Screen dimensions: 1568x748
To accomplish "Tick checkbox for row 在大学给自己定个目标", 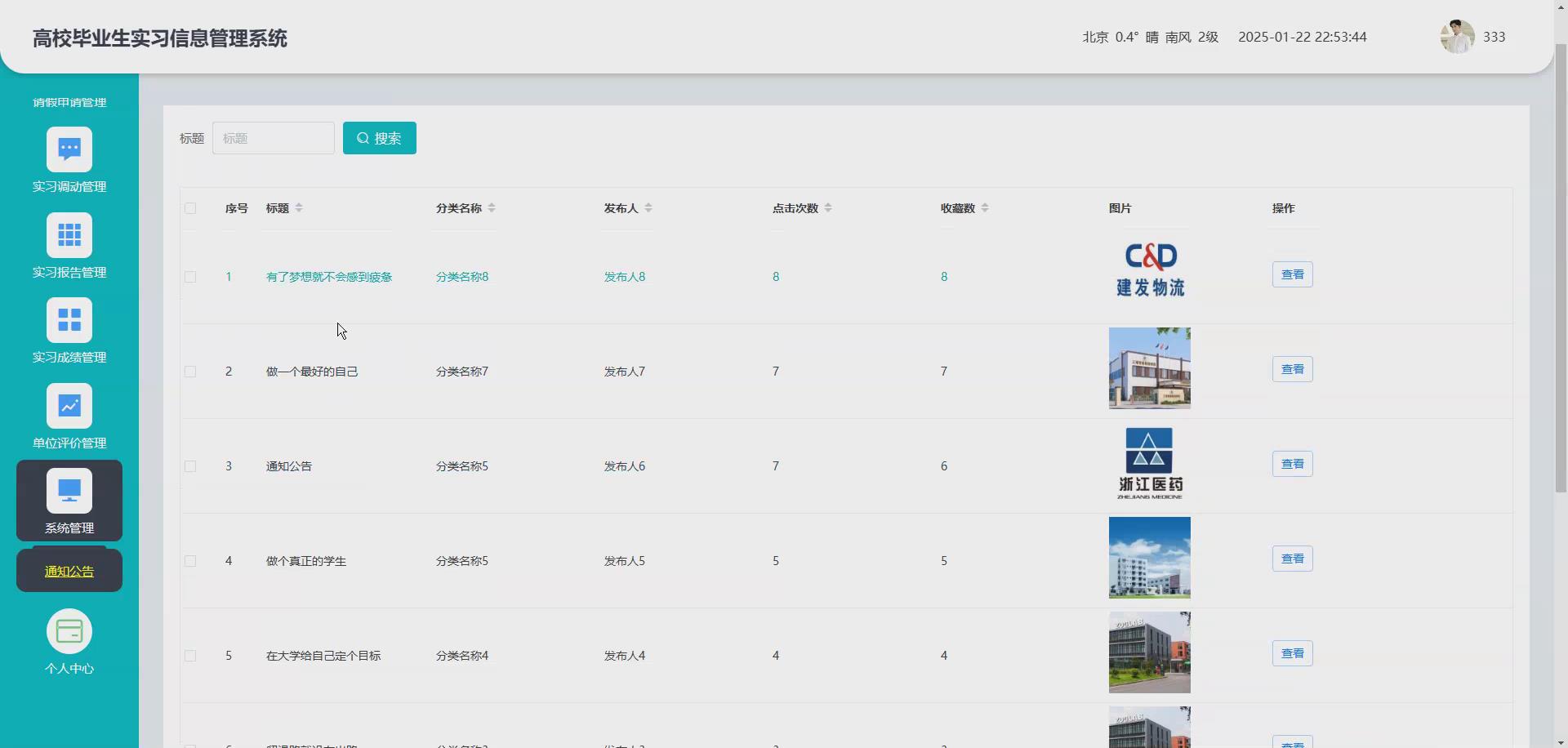I will point(190,656).
